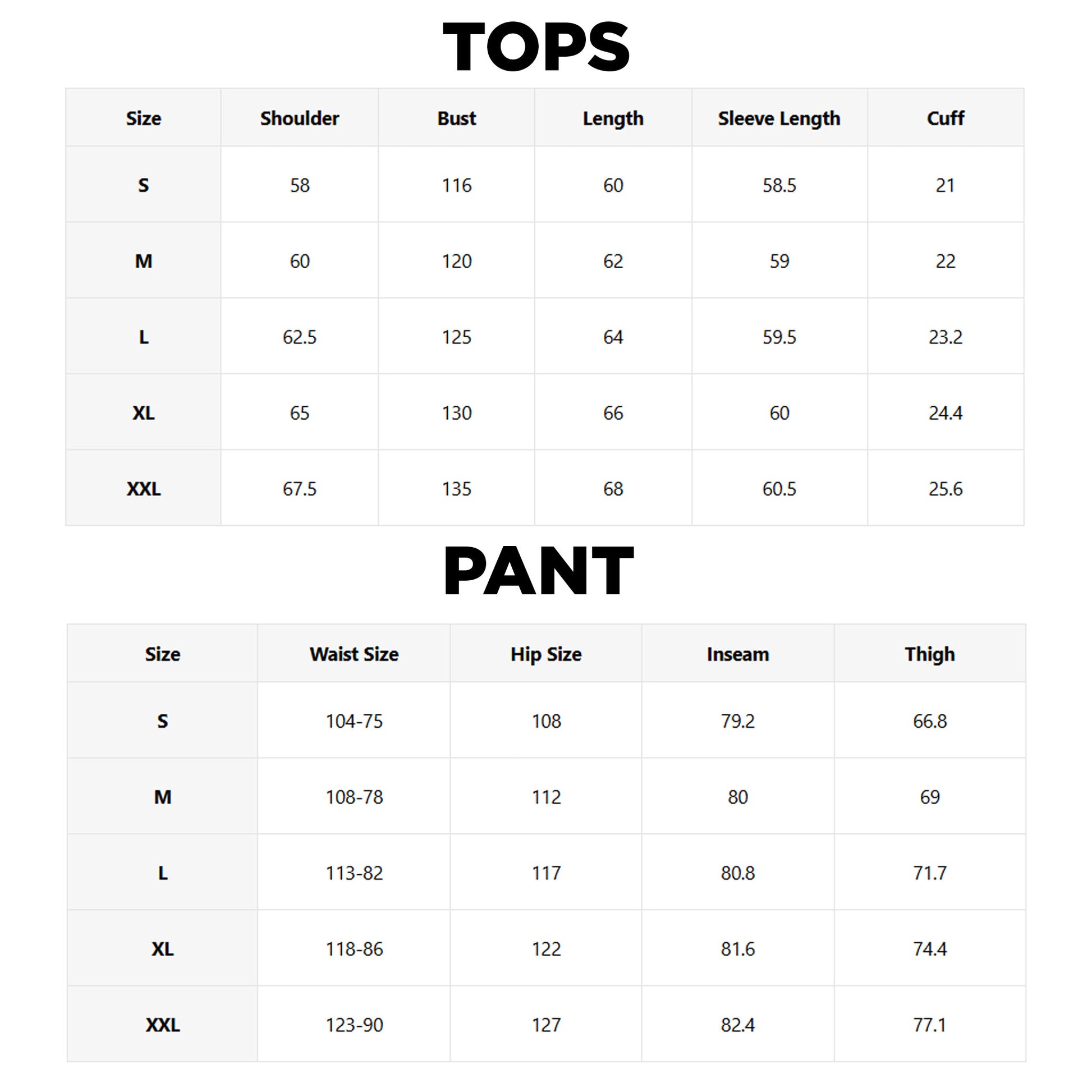The width and height of the screenshot is (1092, 1092).
Task: Select the Bust column header
Action: [457, 118]
